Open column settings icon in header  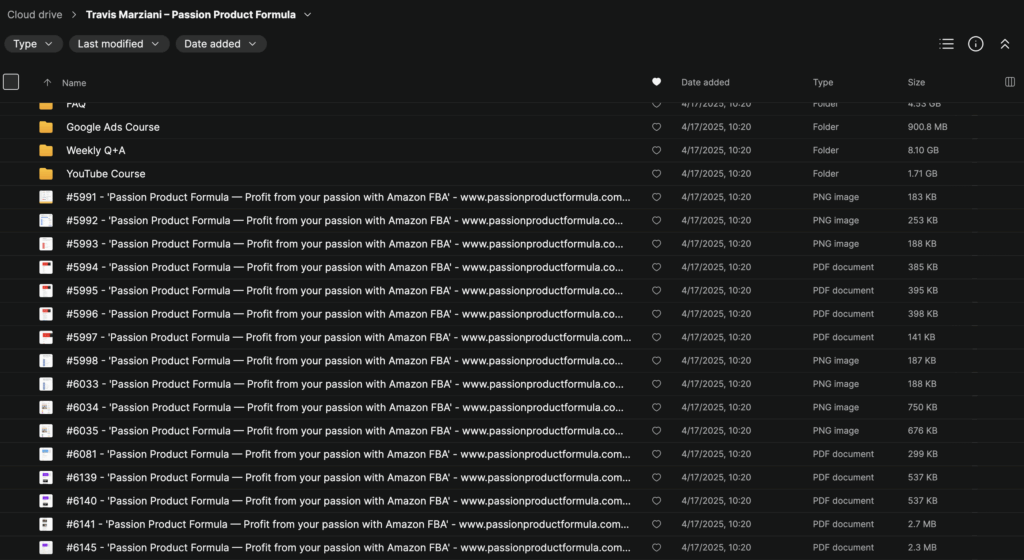pos(1009,82)
